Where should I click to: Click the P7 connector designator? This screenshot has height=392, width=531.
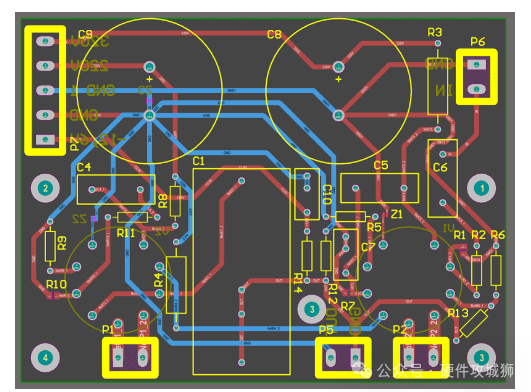pyautogui.click(x=75, y=145)
